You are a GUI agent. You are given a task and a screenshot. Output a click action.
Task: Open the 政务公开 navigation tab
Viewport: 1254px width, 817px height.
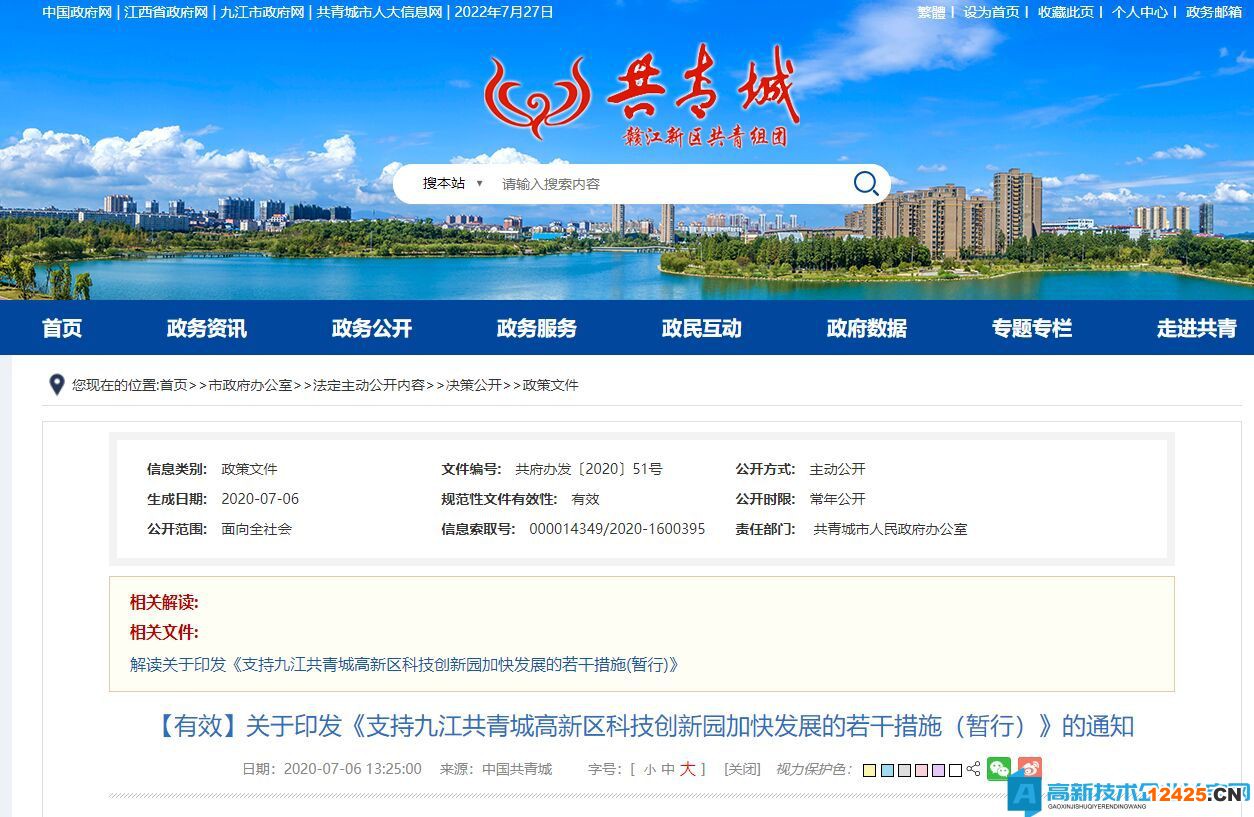click(x=372, y=328)
